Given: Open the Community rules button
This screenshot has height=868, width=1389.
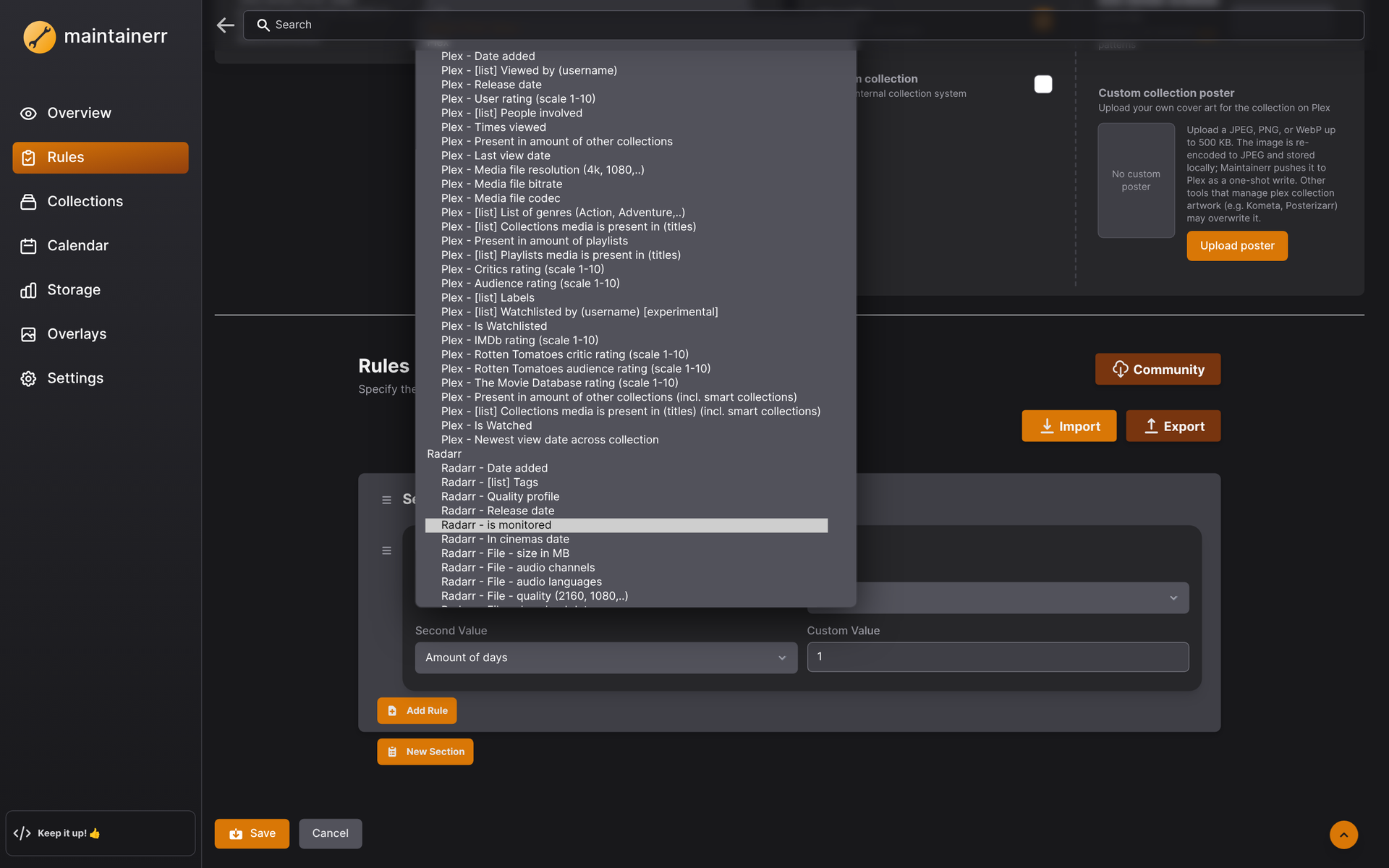Looking at the screenshot, I should (1157, 369).
